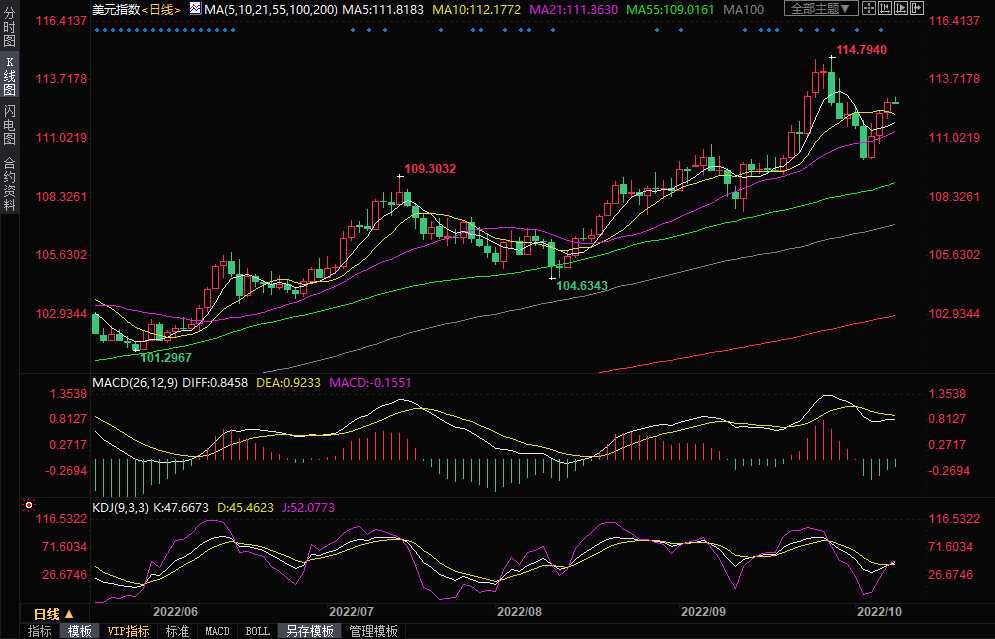This screenshot has width=995, height=639.
Task: Open the 全部主题 dropdown
Action: pos(818,9)
